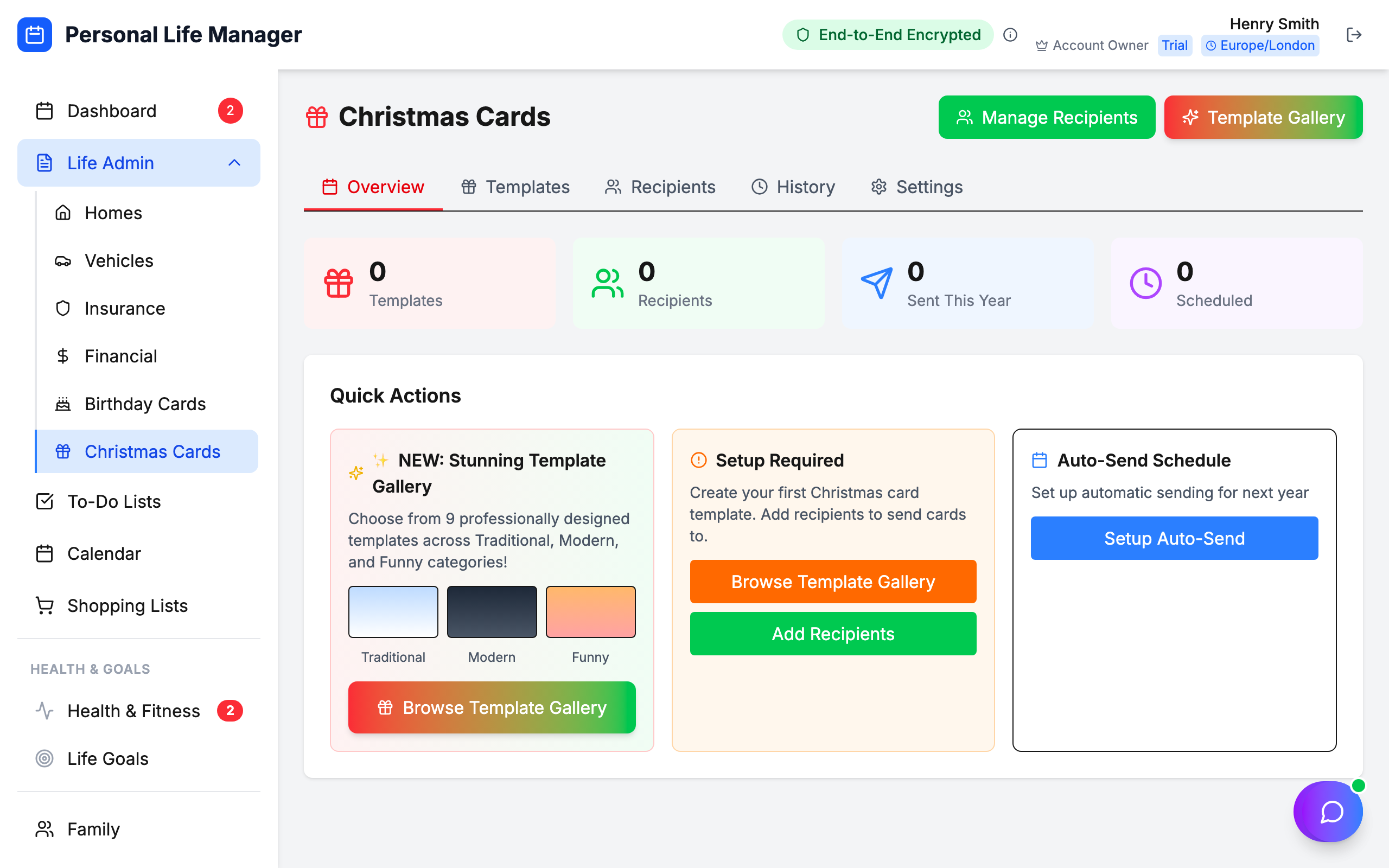
Task: Click the Templates gift stat icon
Action: coord(339,284)
